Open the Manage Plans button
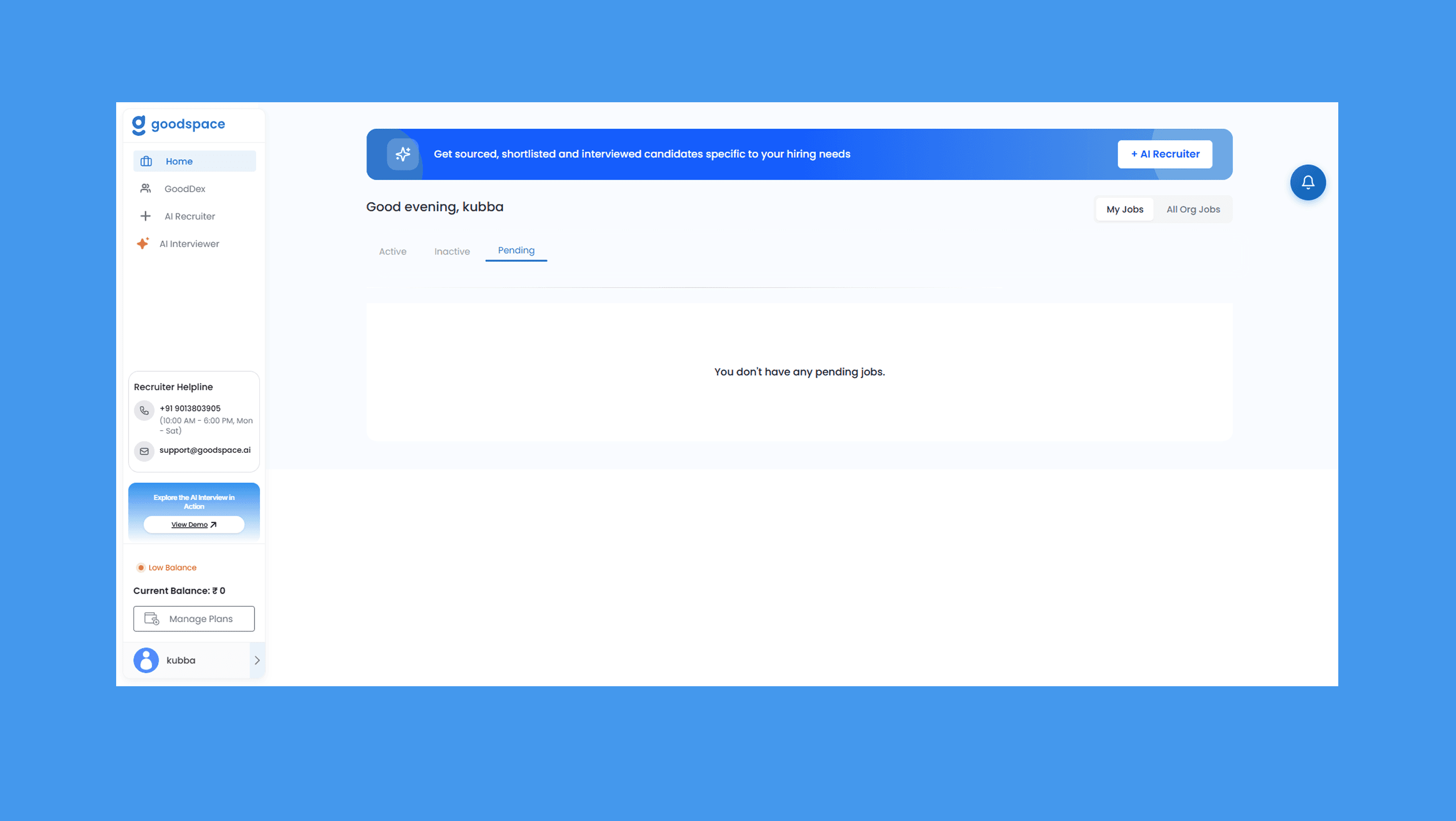Image resolution: width=1456 pixels, height=821 pixels. click(x=194, y=619)
